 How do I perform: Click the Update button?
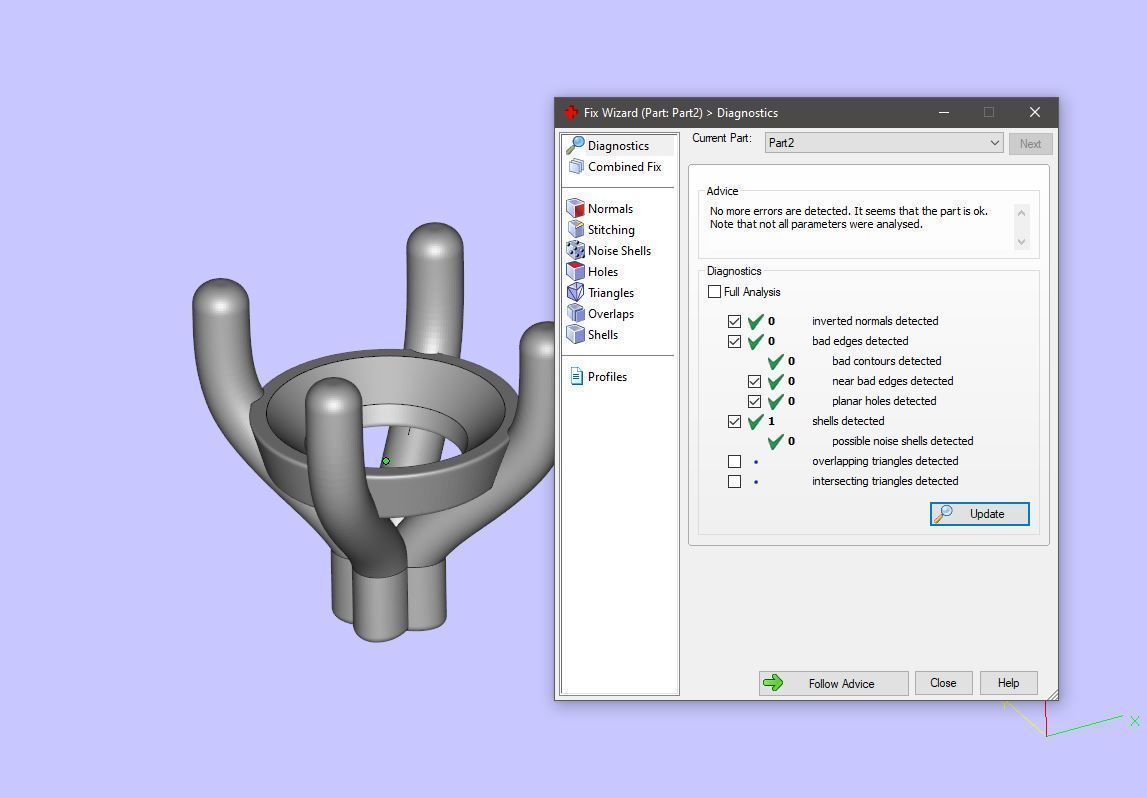[979, 513]
